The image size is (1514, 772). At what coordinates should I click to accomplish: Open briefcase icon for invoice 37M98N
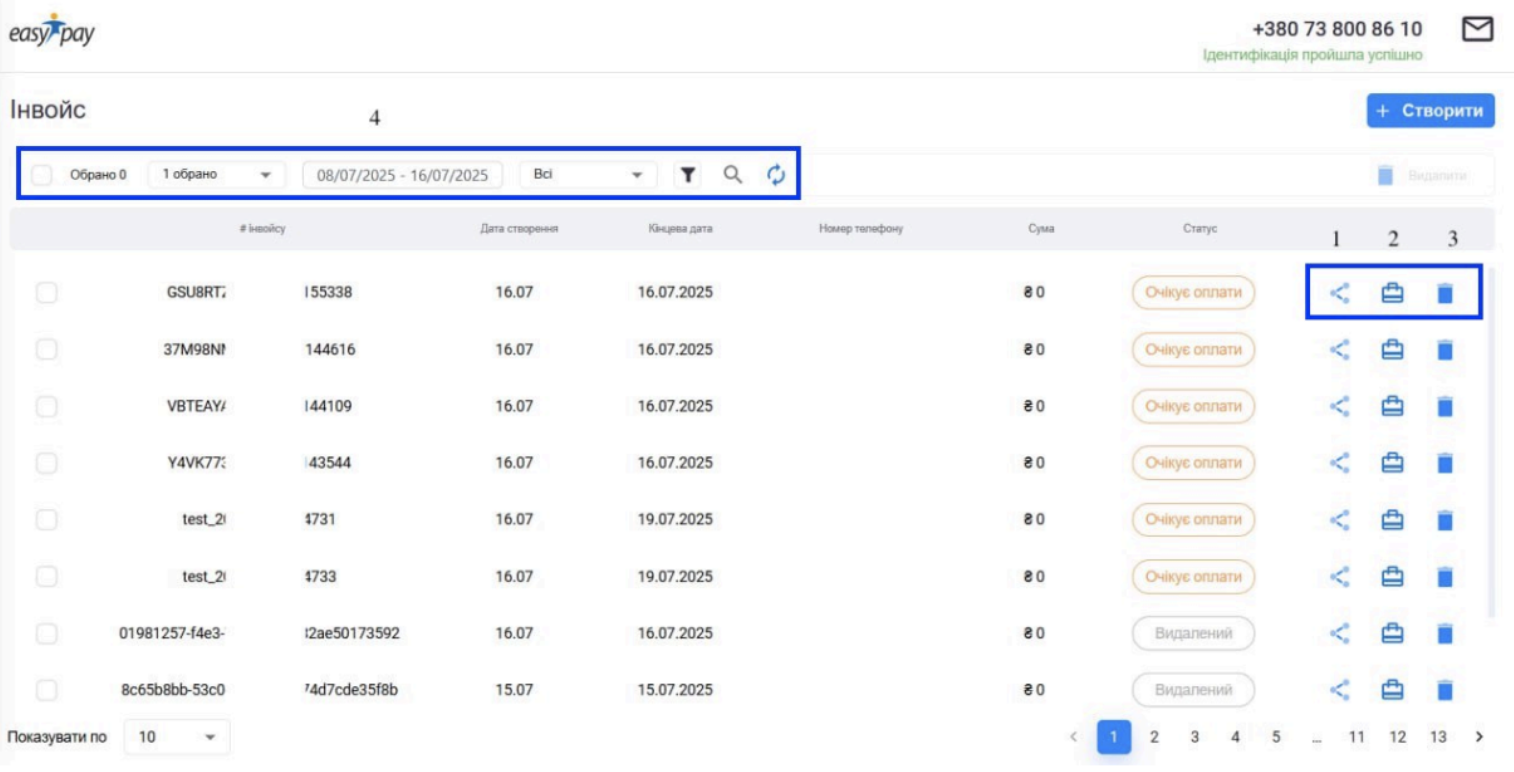pos(1393,350)
